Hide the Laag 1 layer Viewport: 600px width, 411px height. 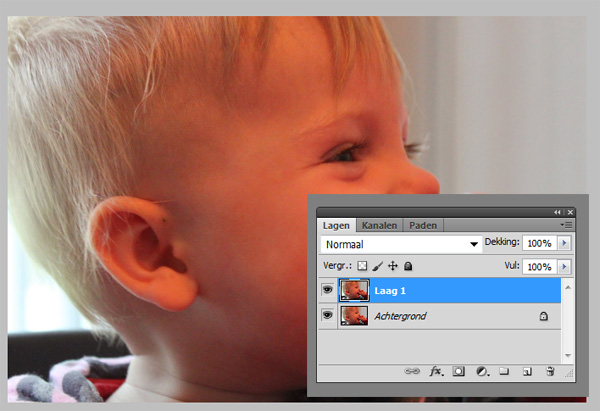pos(327,290)
